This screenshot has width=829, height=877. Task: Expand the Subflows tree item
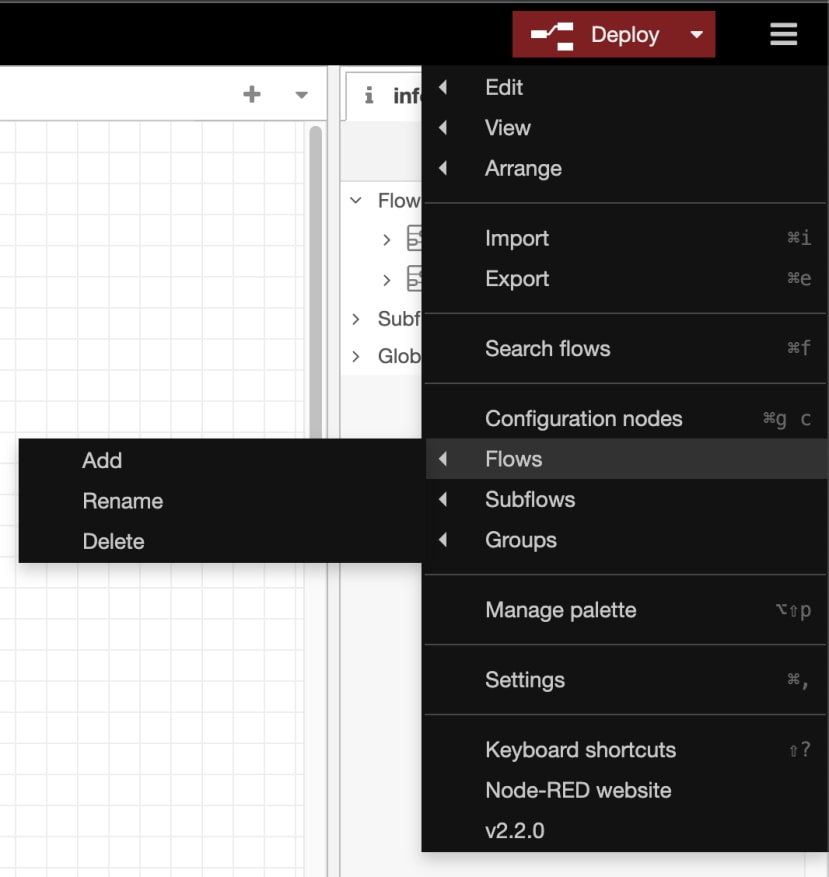pos(356,318)
